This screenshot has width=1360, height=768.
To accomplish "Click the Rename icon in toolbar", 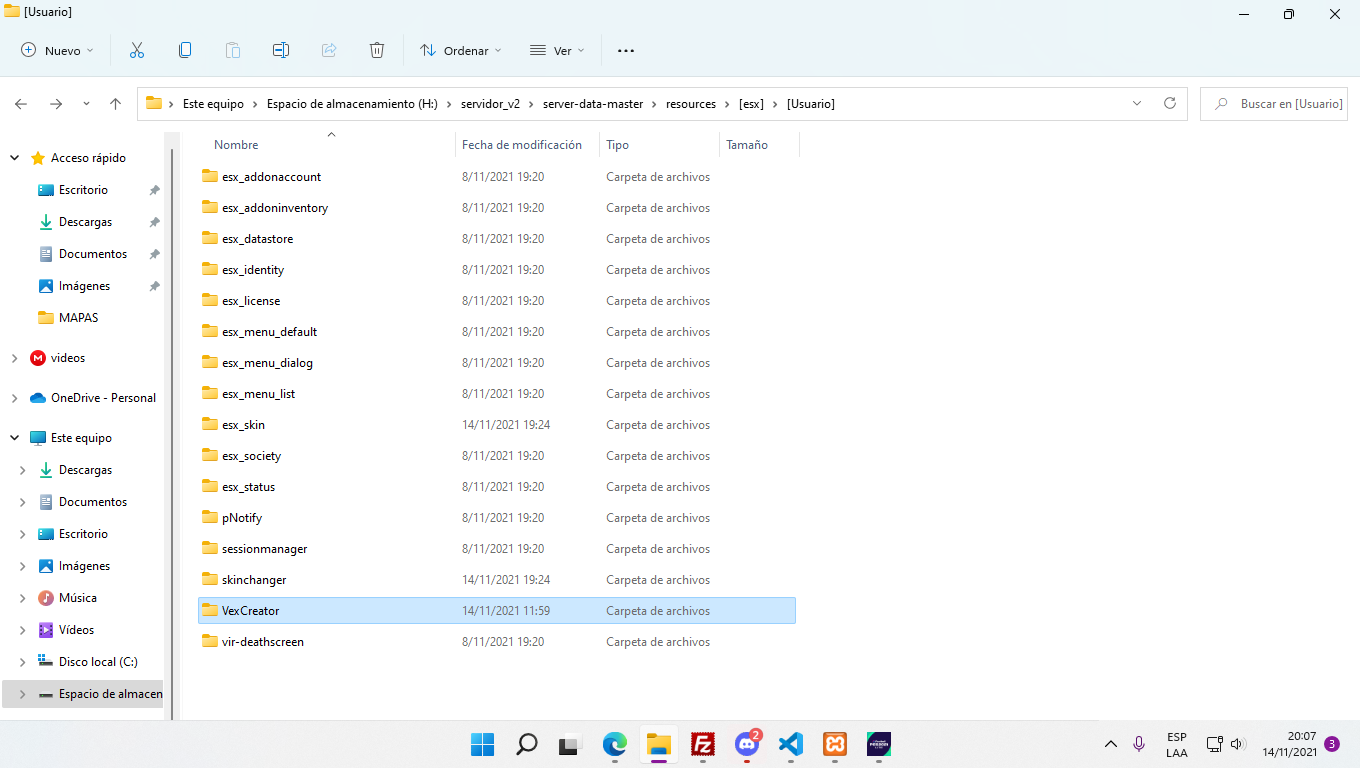I will click(x=281, y=50).
